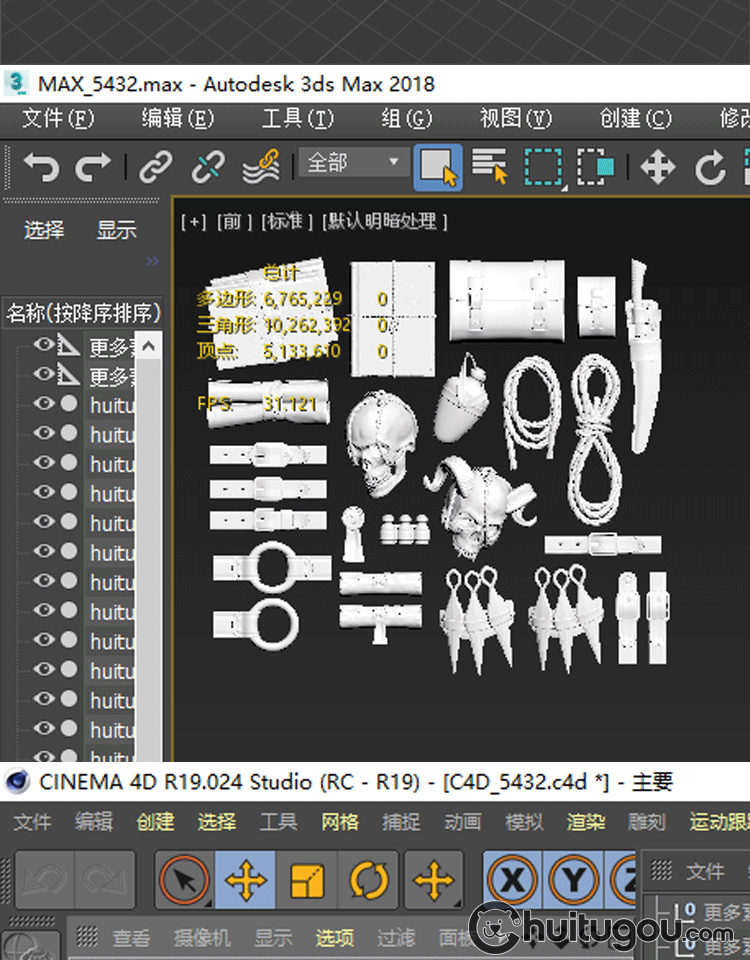Image resolution: width=750 pixels, height=960 pixels.
Task: Toggle the Window/Crossing selection icon
Action: (x=596, y=167)
